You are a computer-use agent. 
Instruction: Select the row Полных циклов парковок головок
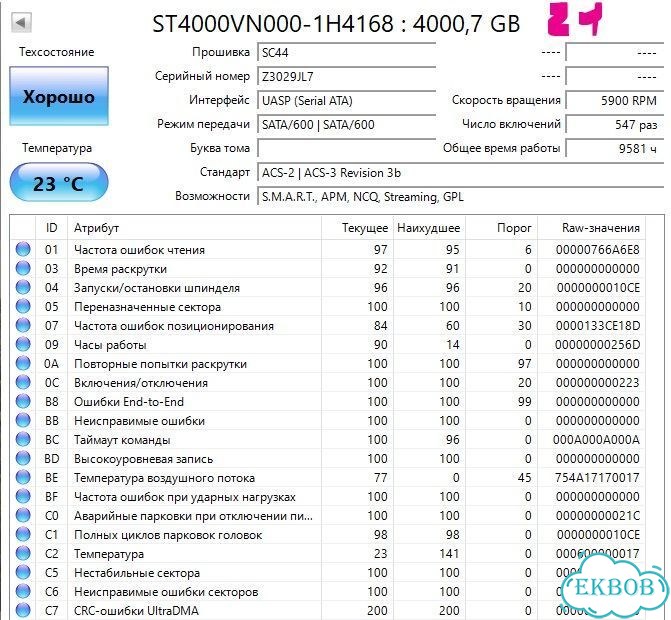328,534
